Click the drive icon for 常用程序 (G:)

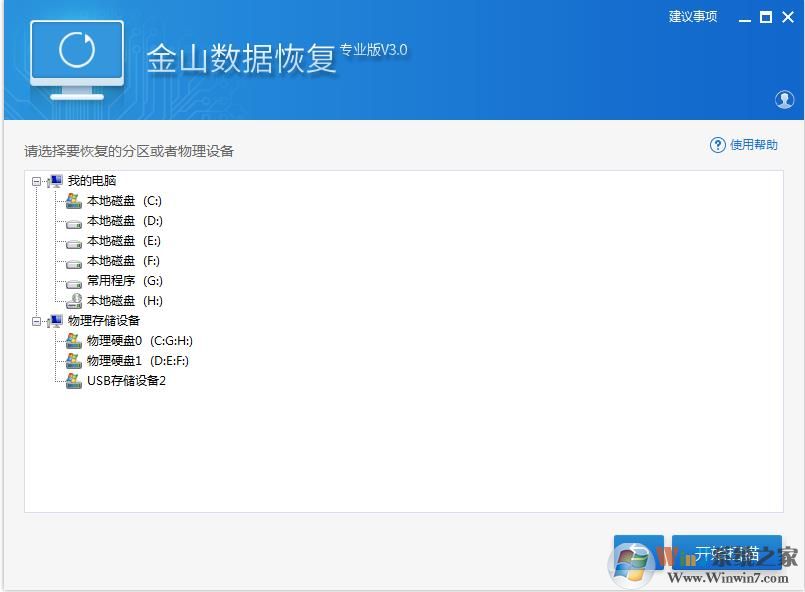74,283
